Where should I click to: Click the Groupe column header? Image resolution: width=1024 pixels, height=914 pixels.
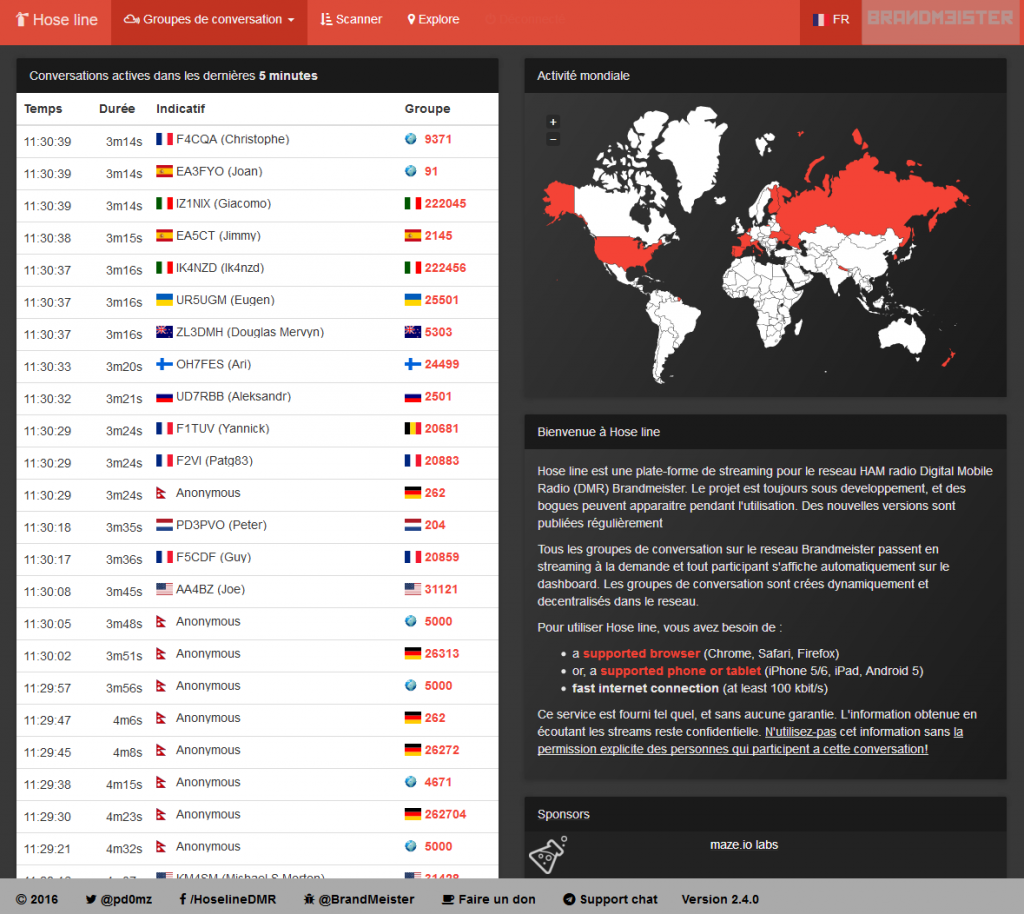427,108
